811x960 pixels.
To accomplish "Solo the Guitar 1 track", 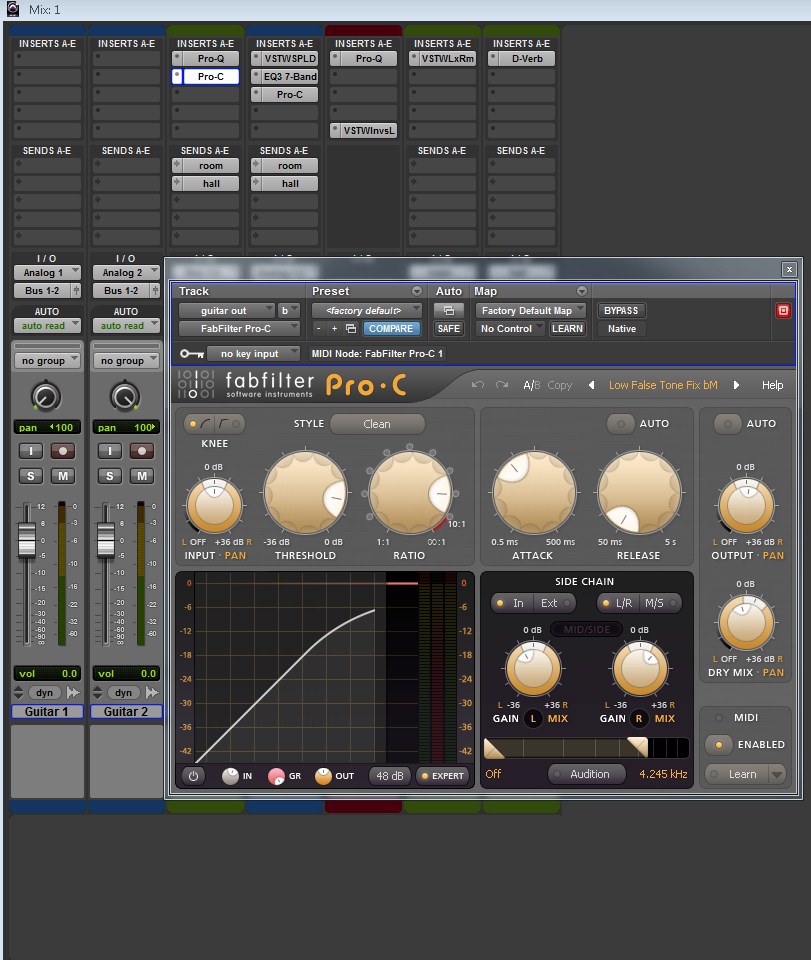I will click(31, 476).
